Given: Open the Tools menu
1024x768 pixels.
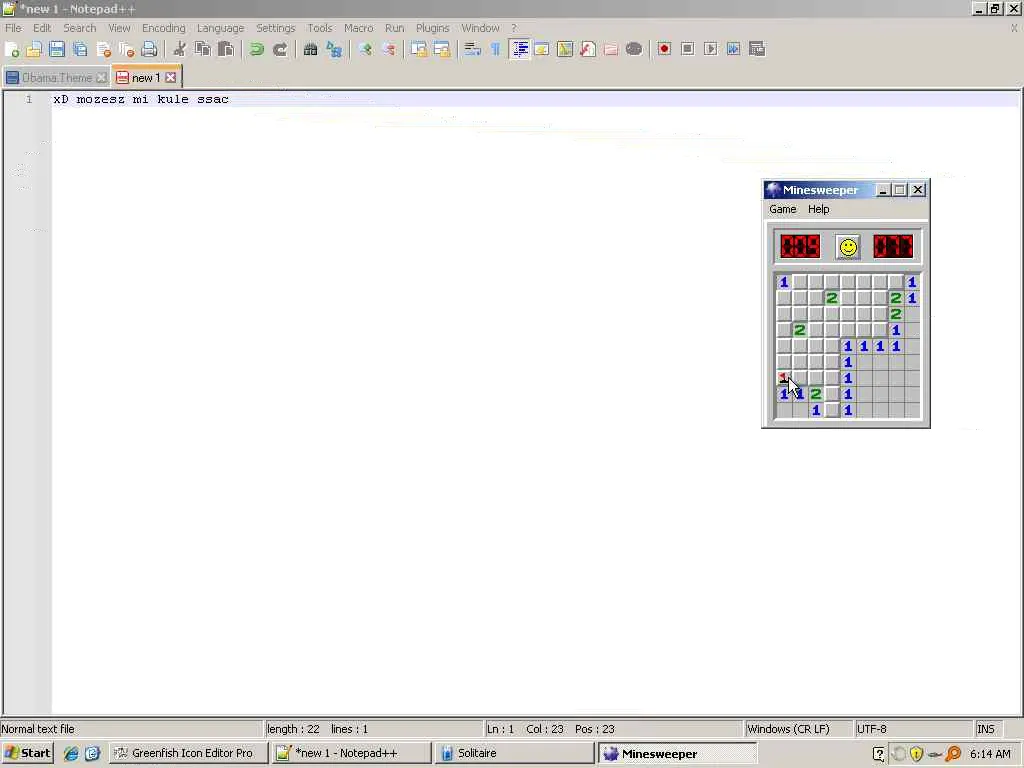Looking at the screenshot, I should pyautogui.click(x=320, y=28).
